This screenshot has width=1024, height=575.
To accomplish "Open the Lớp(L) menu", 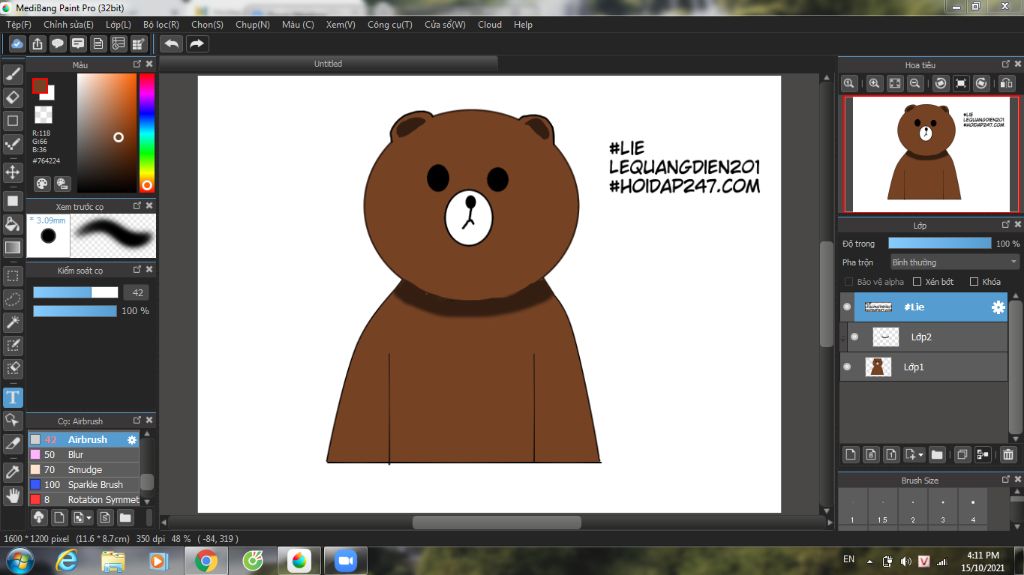I will tap(118, 24).
